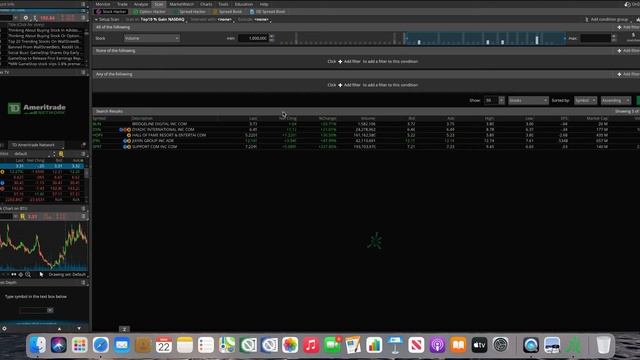Screen dimensions: 640x360
Task: Click the max volume stepper arrows
Action: tap(613, 38)
